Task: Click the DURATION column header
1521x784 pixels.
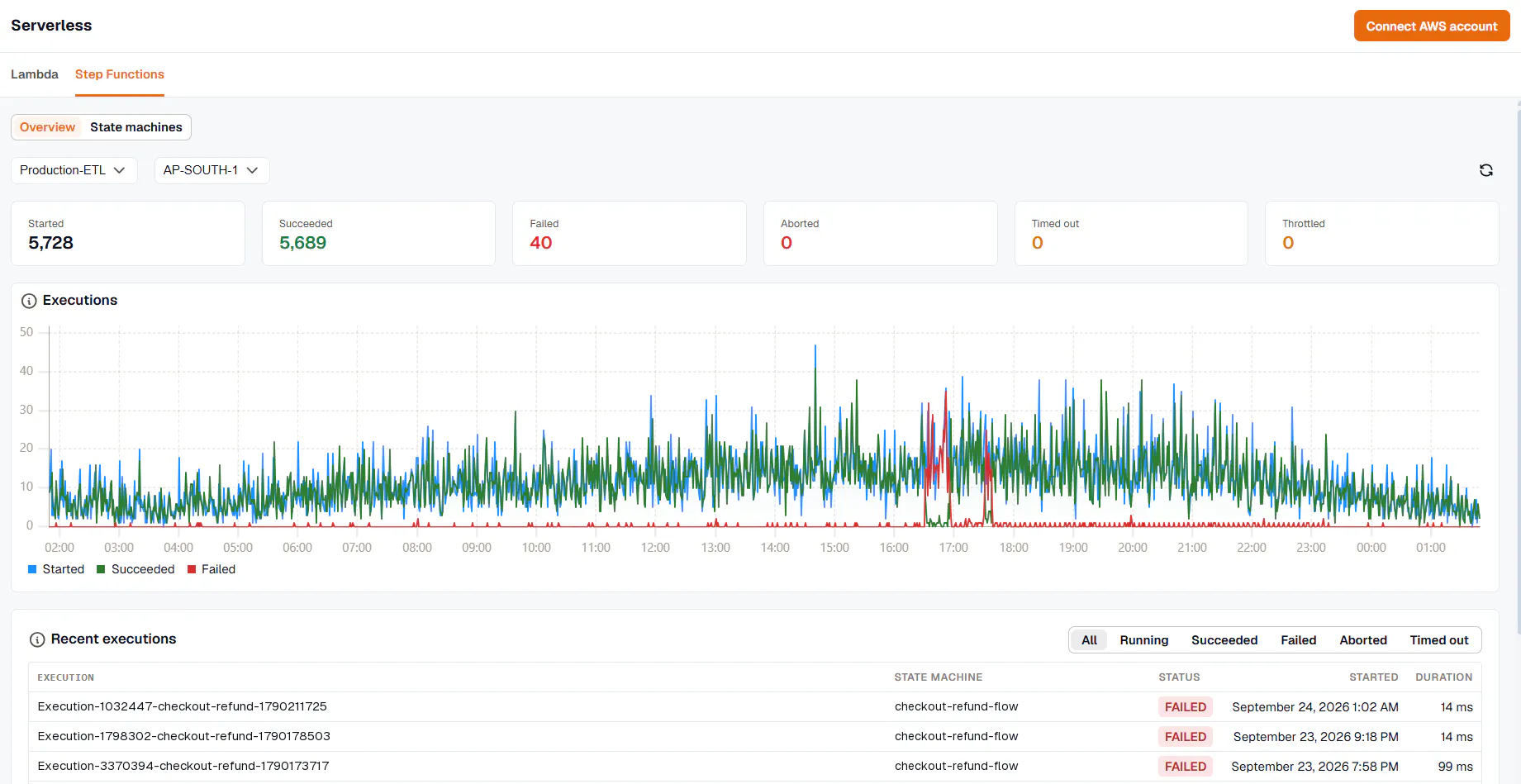Action: [x=1443, y=677]
